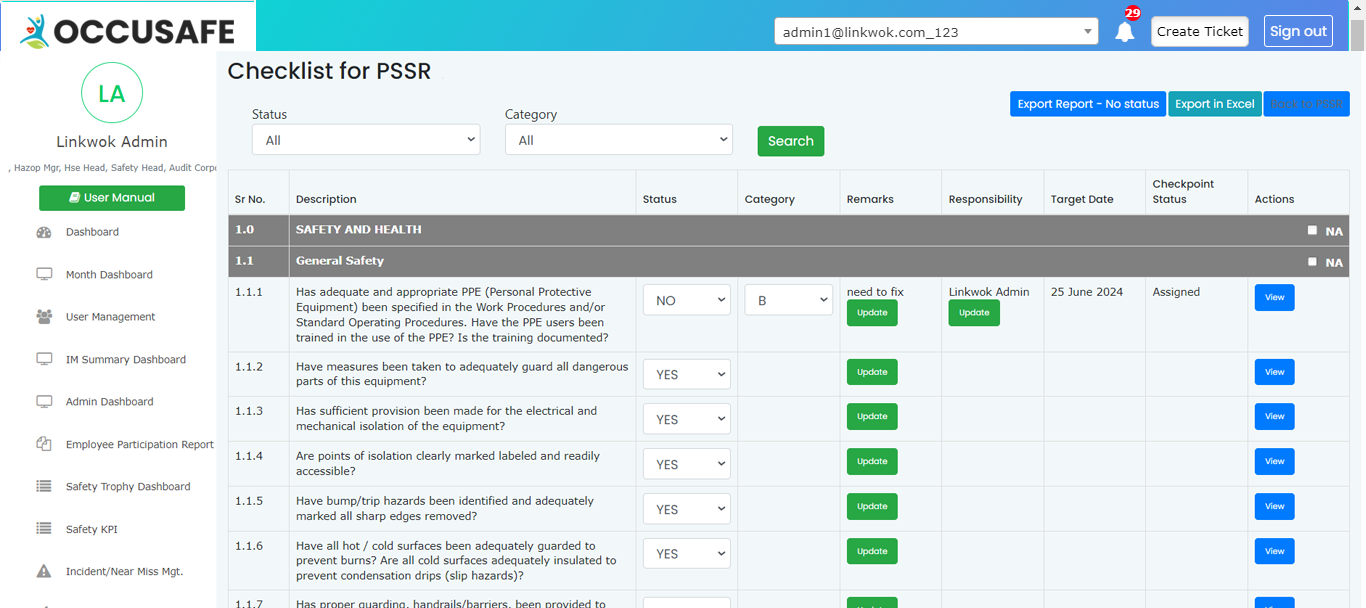This screenshot has height=608, width=1366.
Task: Open the status dropdown for row 1.1.6
Action: (687, 554)
